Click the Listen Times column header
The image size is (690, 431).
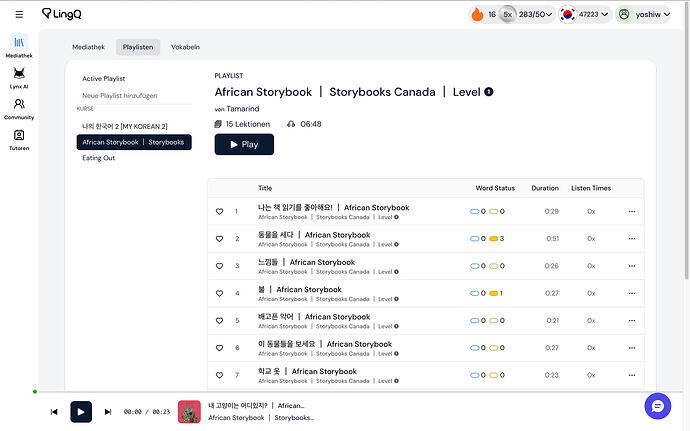coord(591,188)
